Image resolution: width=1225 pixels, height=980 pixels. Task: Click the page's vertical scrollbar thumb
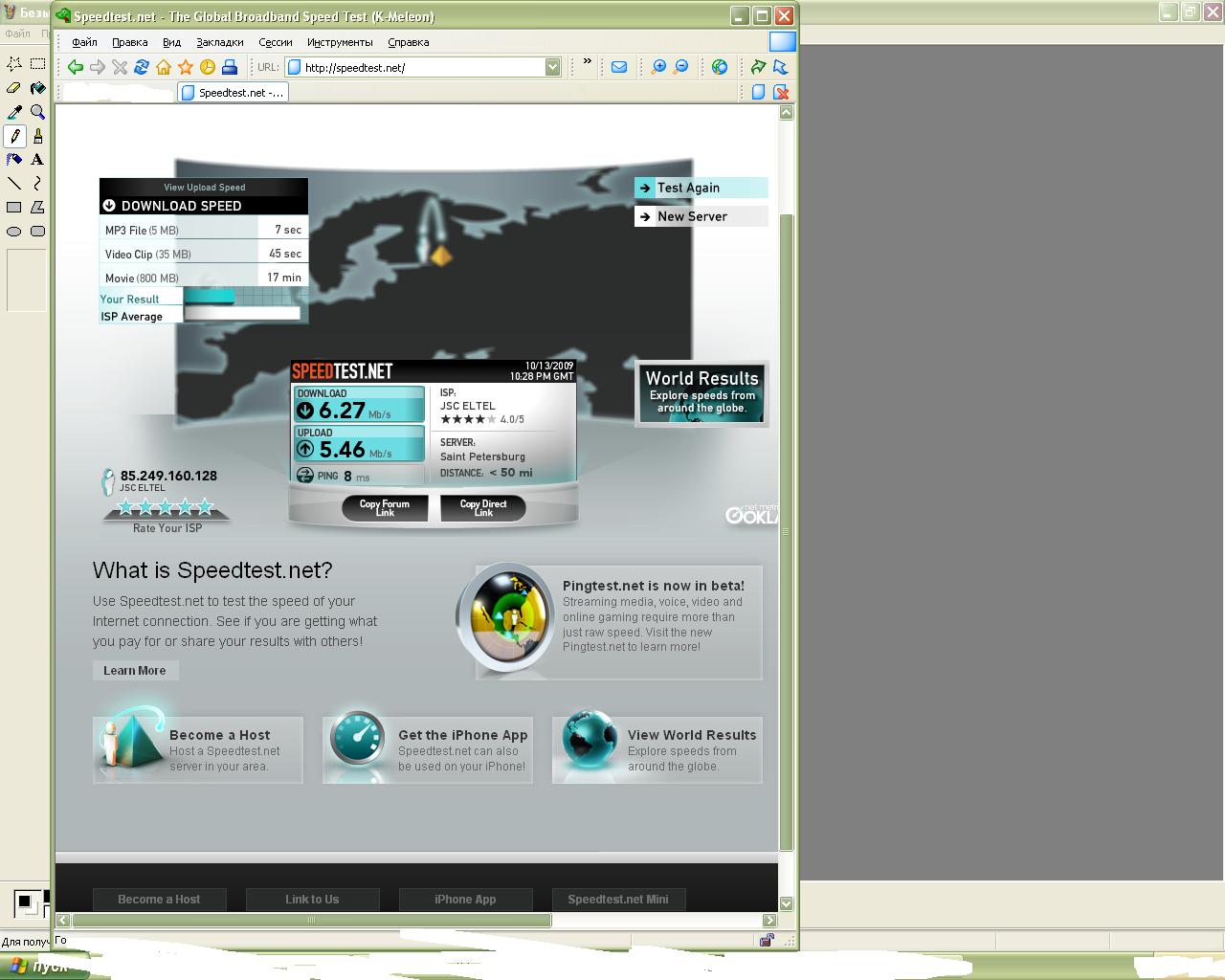[x=787, y=531]
